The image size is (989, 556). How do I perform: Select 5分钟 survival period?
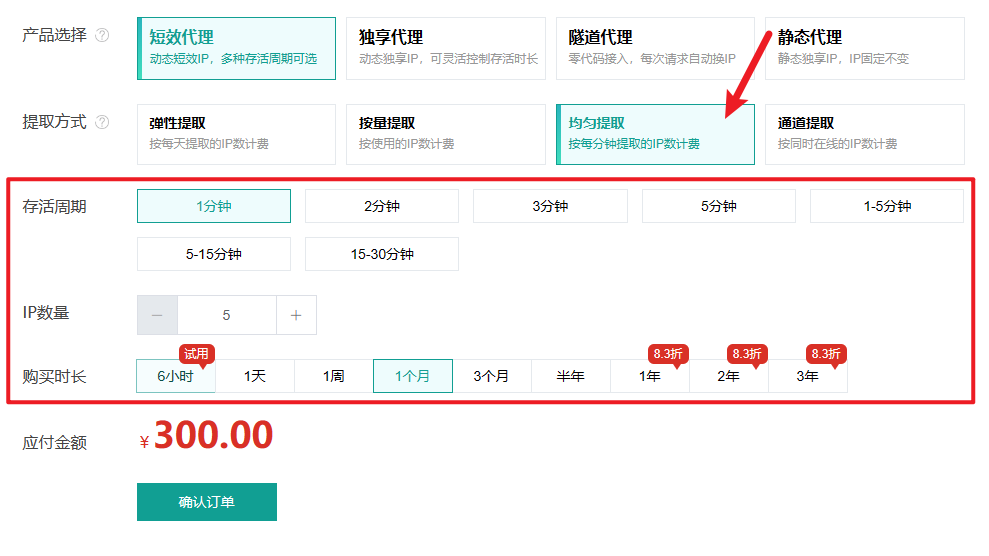click(718, 206)
